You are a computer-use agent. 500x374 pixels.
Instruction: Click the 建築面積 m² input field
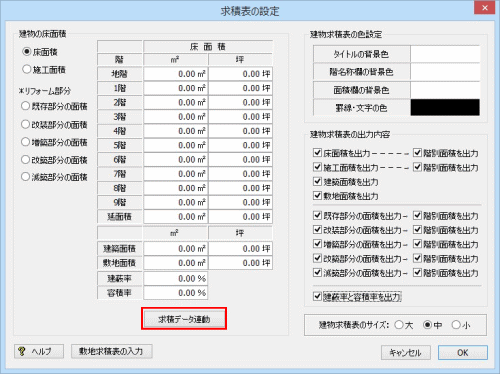(176, 248)
